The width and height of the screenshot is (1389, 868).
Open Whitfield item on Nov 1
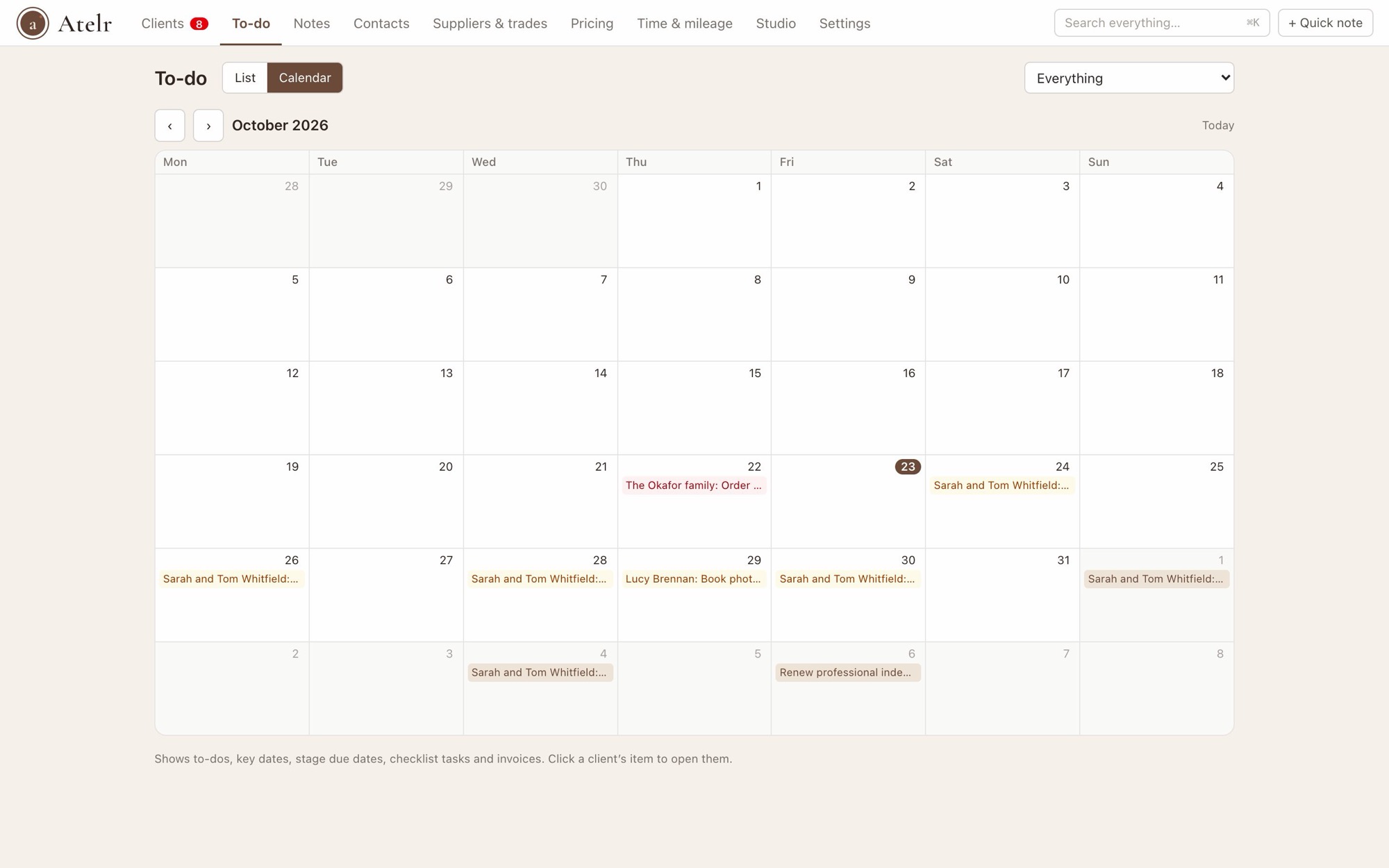tap(1156, 579)
